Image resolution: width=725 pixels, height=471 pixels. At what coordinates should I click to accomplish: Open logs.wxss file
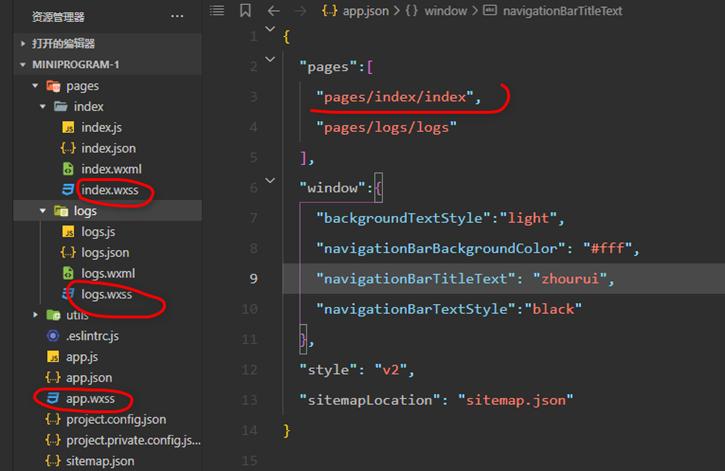(106, 294)
